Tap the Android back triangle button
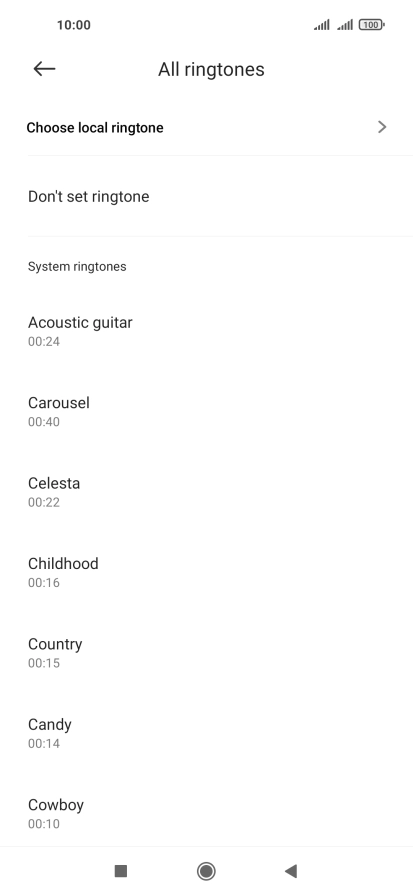413x896 pixels. [291, 871]
